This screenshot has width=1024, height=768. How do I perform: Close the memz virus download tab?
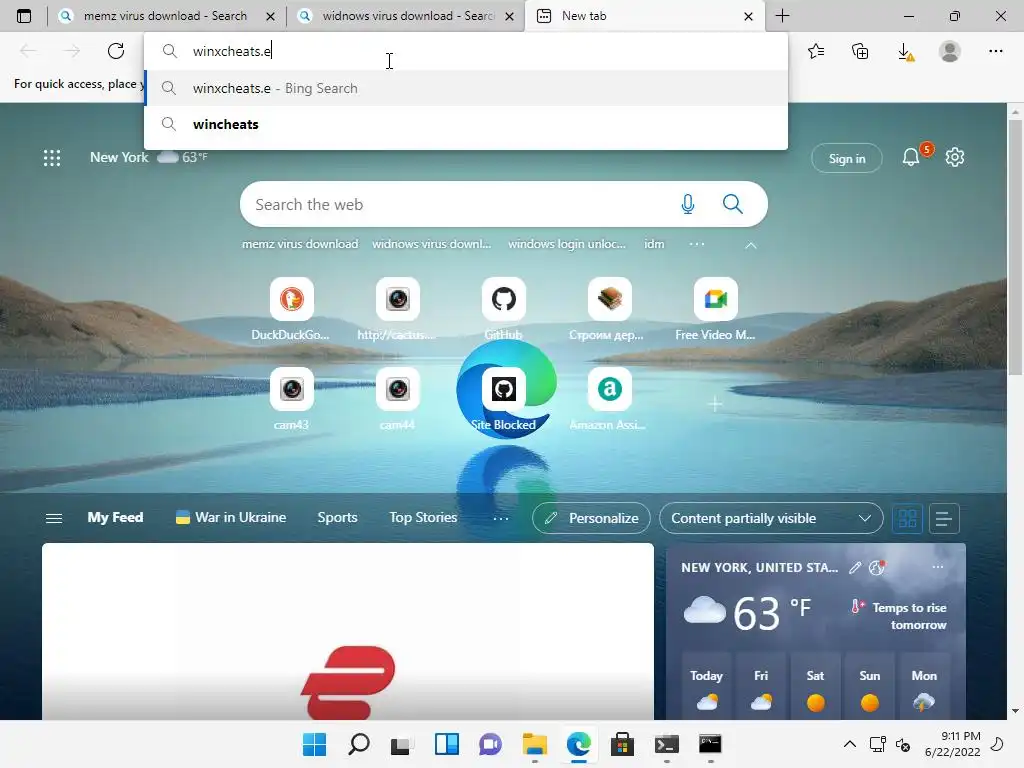coord(270,16)
